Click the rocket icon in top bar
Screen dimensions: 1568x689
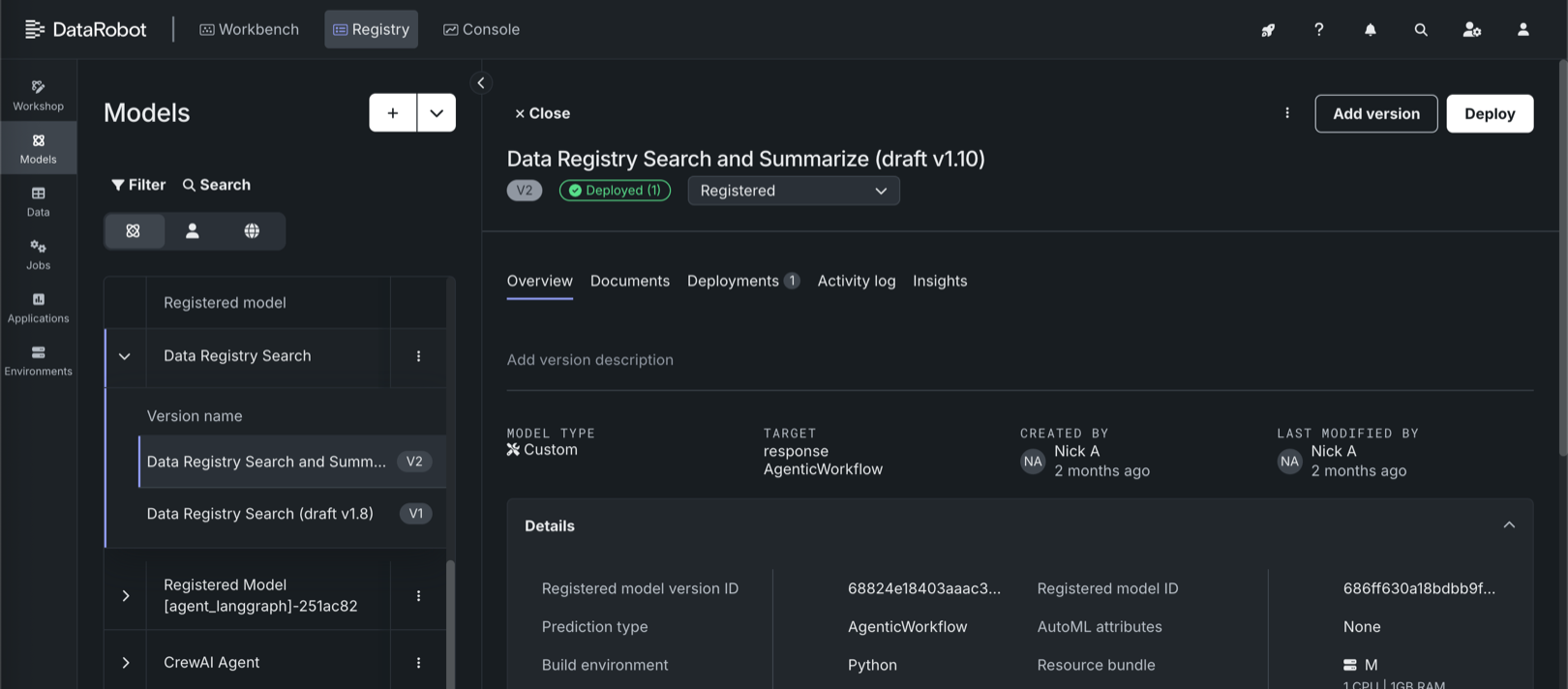(1267, 30)
